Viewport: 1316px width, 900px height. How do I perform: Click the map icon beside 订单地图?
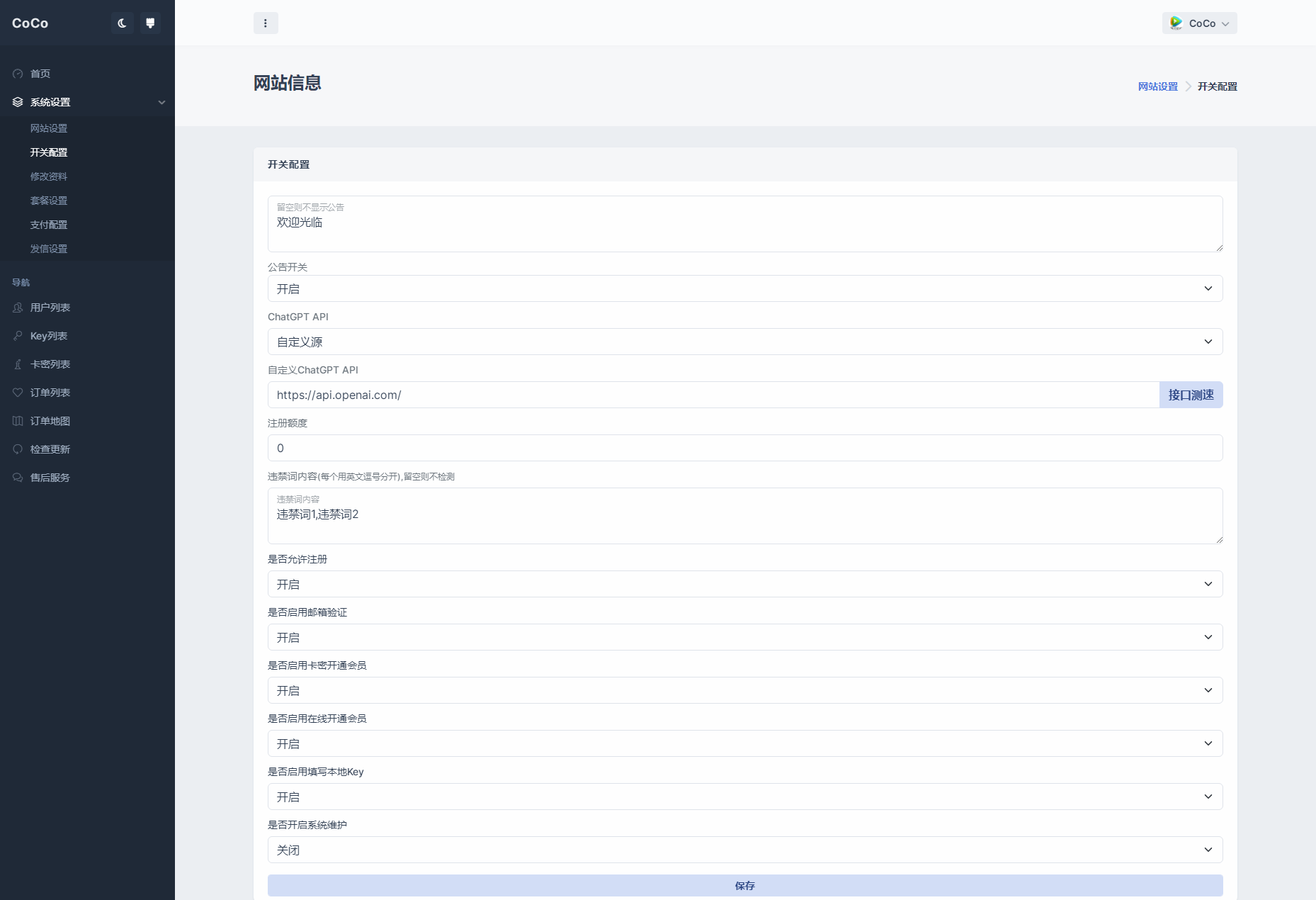17,420
